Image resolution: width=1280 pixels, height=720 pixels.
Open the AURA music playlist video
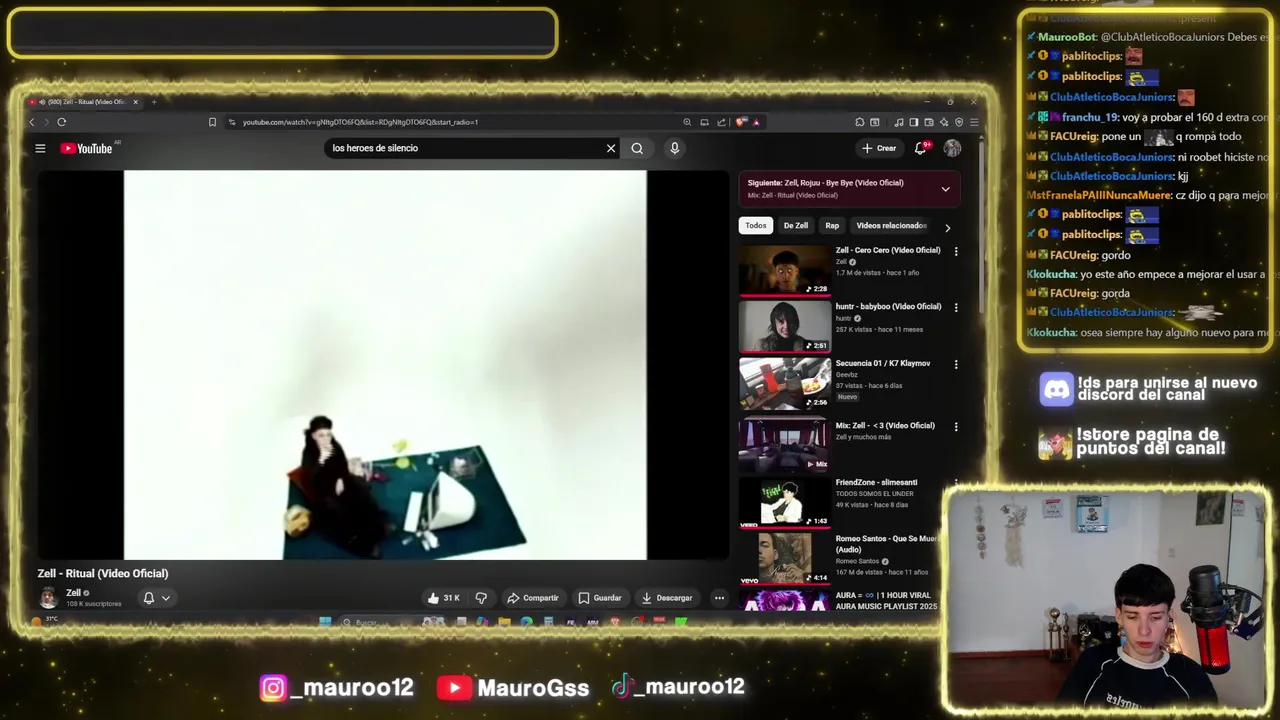pyautogui.click(x=785, y=600)
